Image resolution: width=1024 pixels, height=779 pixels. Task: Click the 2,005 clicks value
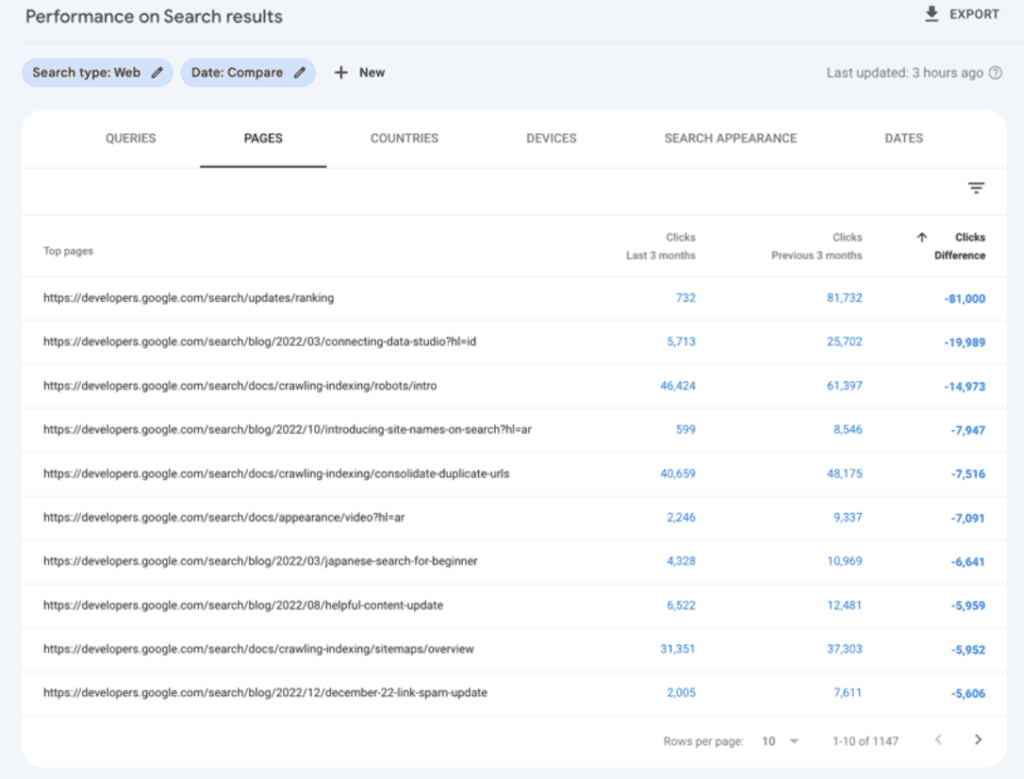(x=681, y=693)
